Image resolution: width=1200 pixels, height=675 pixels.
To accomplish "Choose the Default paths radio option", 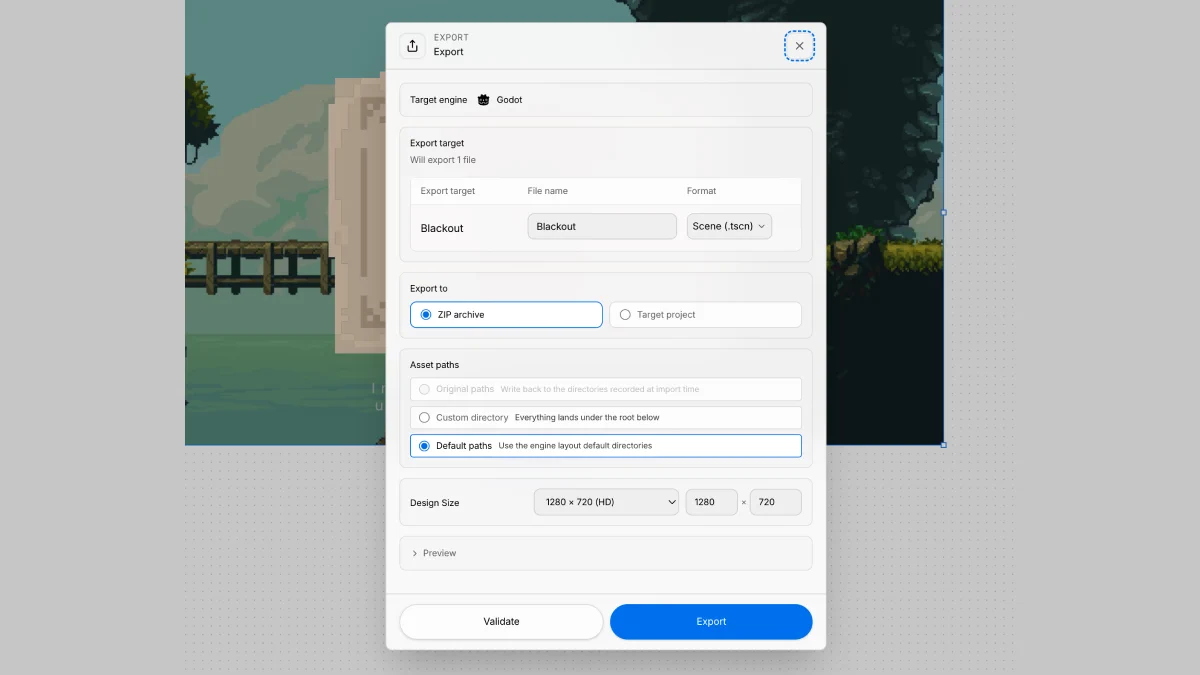I will pyautogui.click(x=606, y=446).
